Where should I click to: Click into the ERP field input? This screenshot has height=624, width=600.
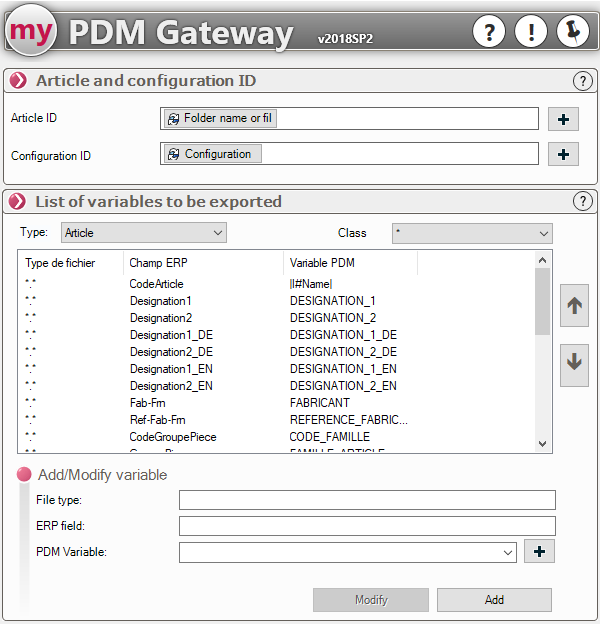coord(366,526)
